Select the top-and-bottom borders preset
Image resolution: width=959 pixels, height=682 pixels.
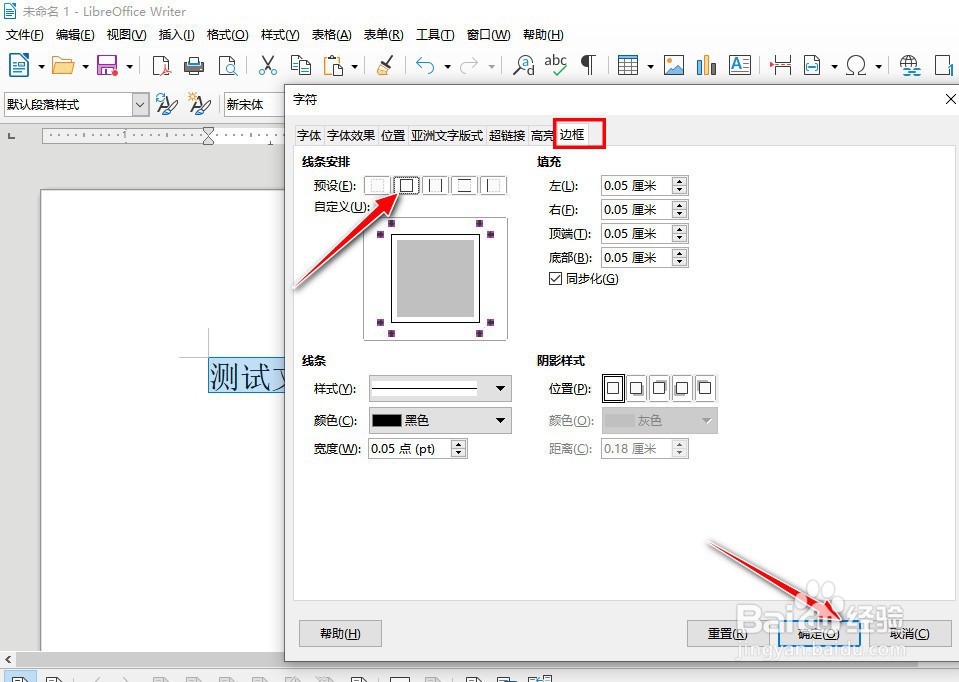[x=464, y=185]
